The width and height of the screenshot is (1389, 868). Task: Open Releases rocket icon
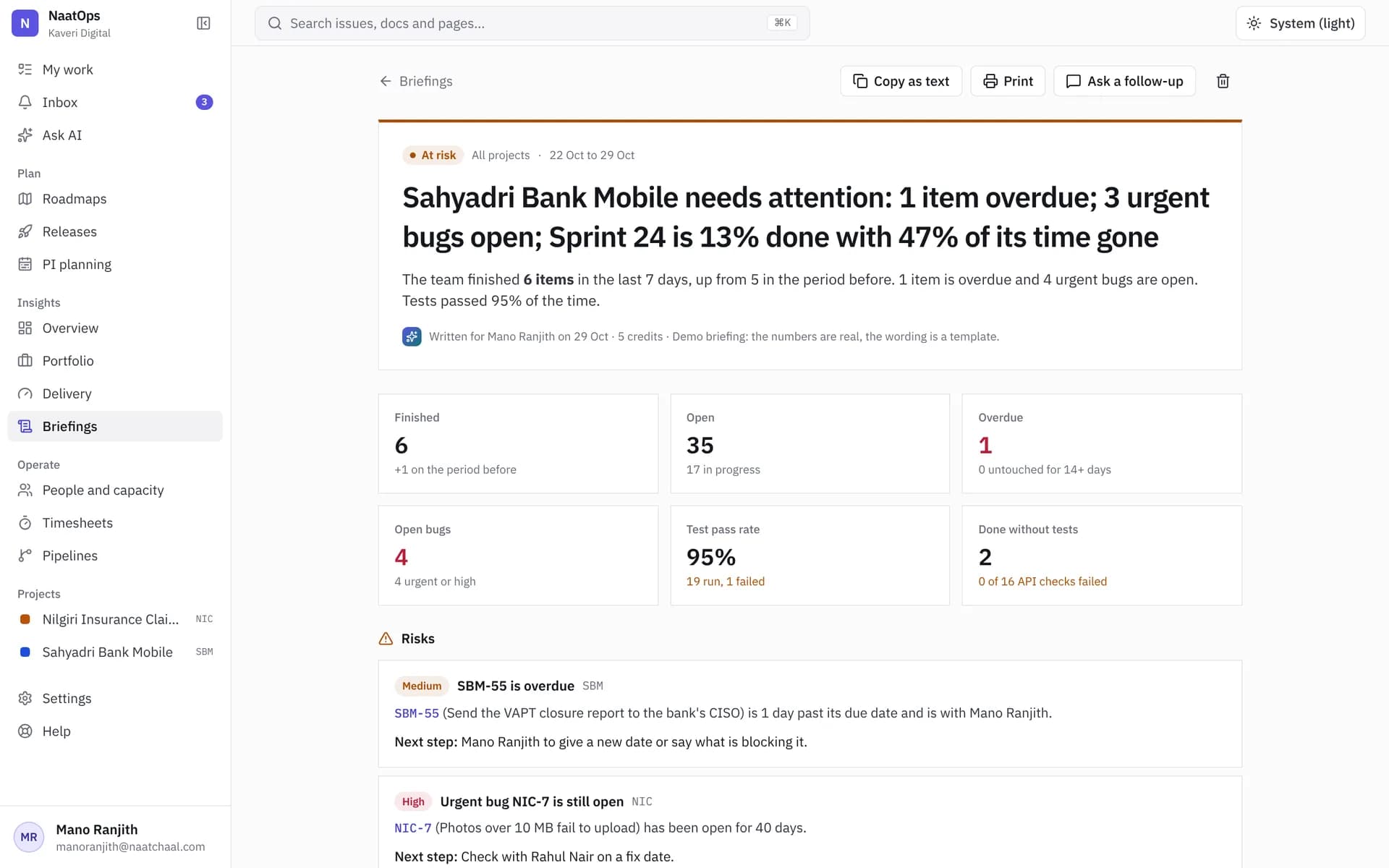tap(25, 231)
